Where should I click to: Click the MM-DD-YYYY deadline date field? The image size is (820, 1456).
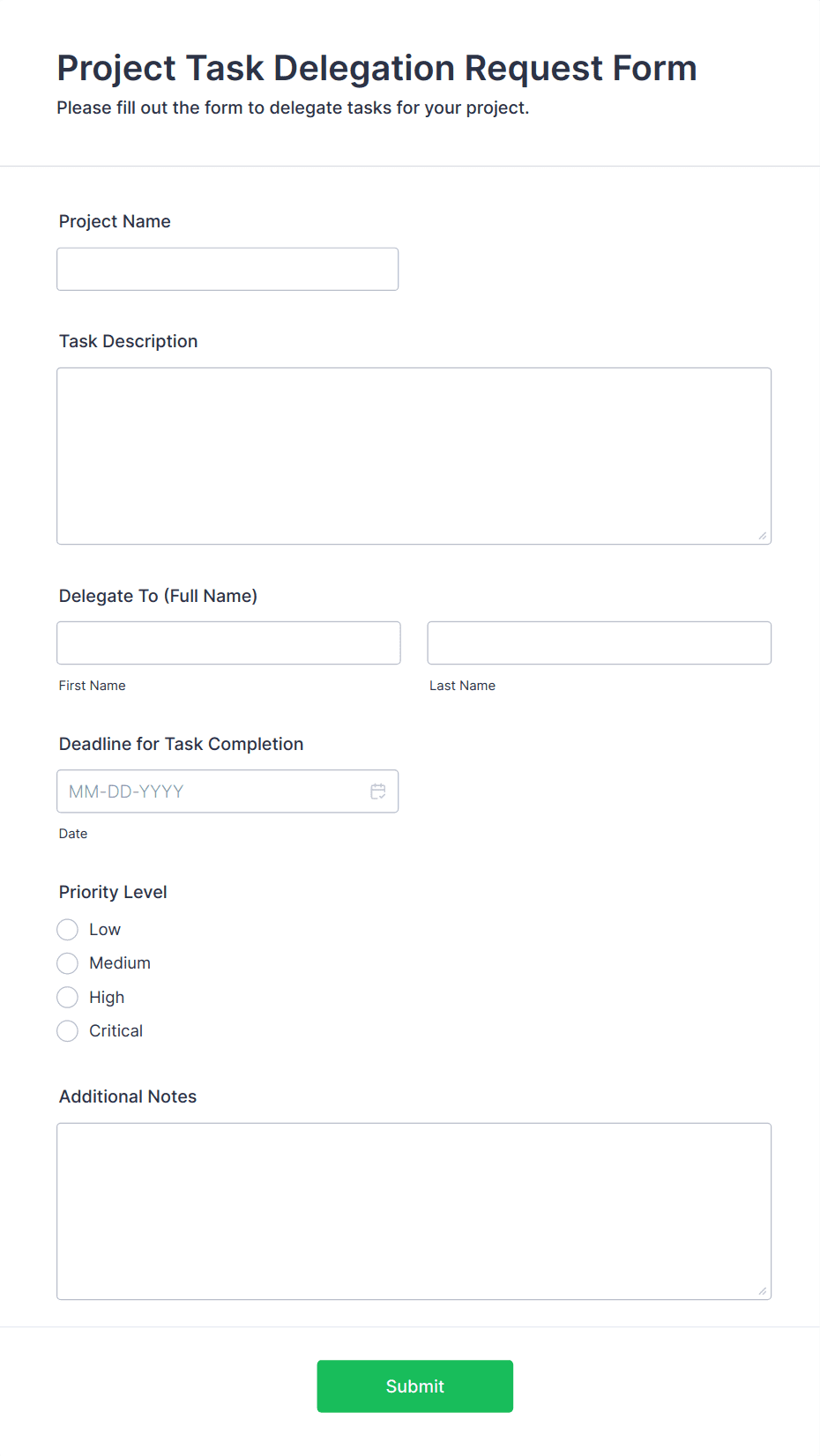pyautogui.click(x=212, y=791)
